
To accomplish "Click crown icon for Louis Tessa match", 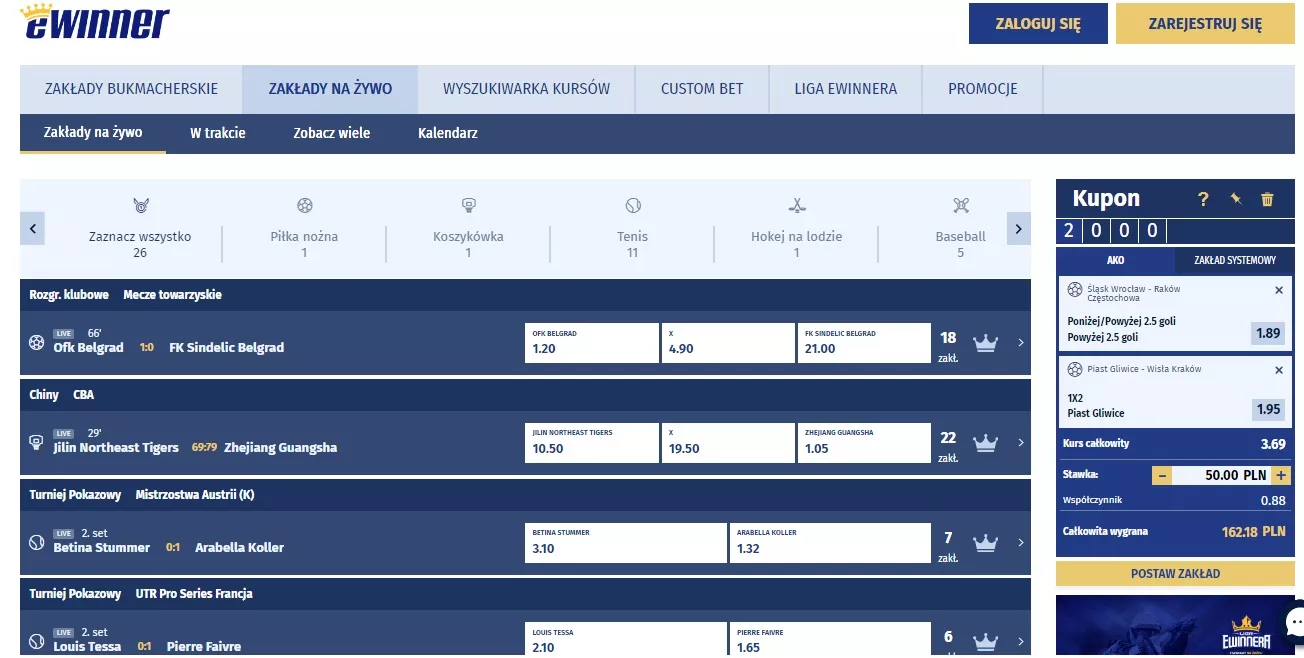I will click(986, 641).
